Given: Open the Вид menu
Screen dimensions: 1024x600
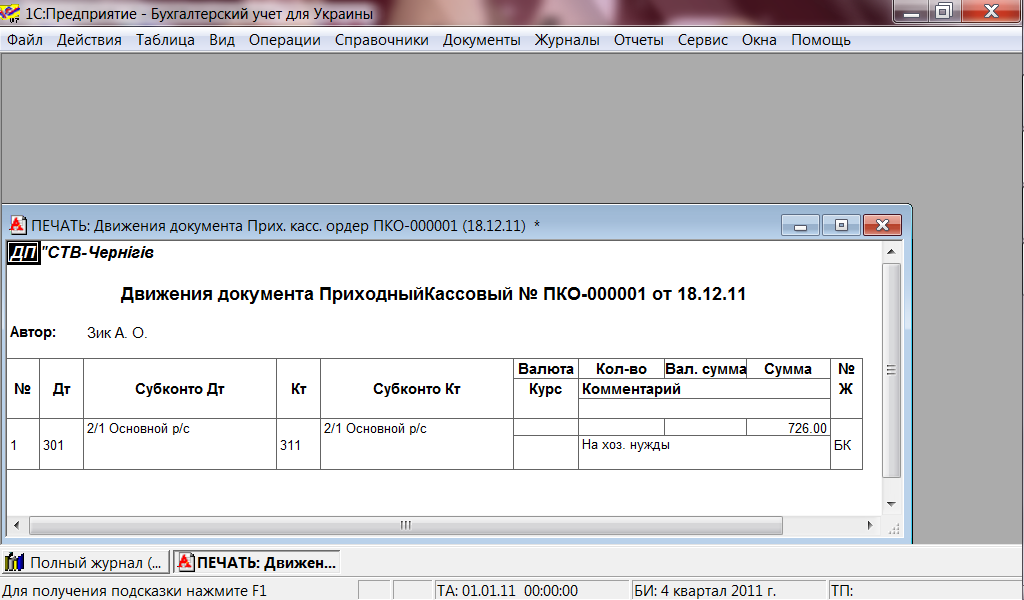Looking at the screenshot, I should (x=222, y=40).
